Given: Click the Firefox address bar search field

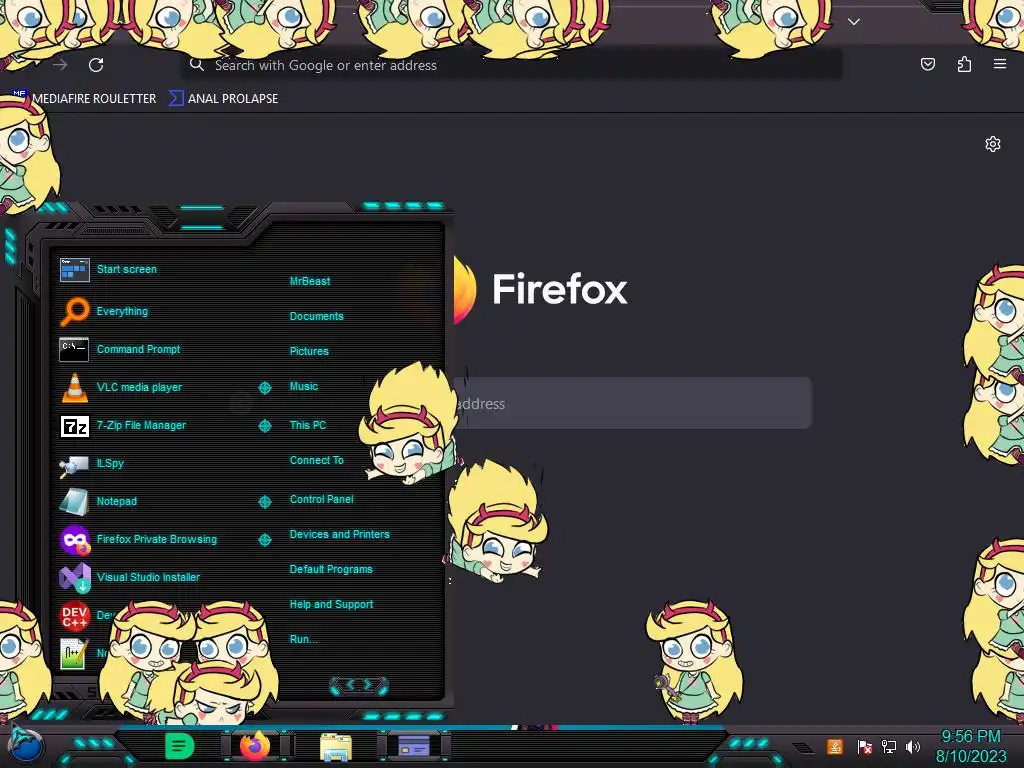Looking at the screenshot, I should [x=511, y=65].
